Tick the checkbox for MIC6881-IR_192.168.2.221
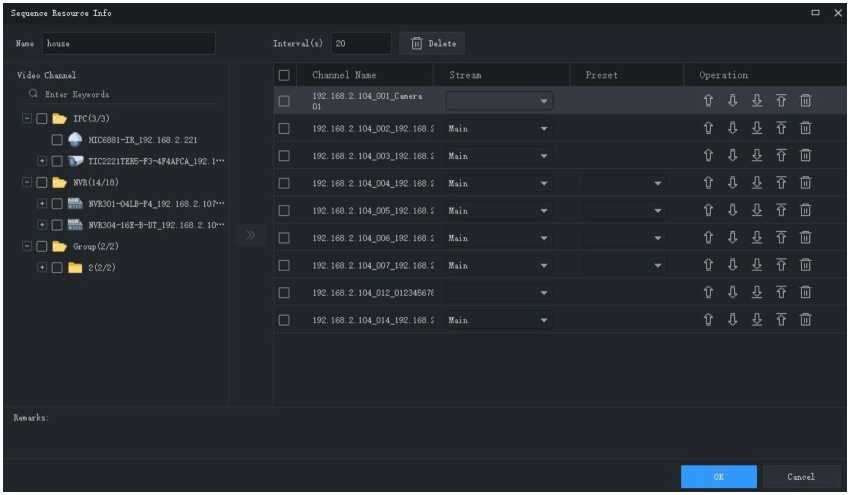The image size is (850, 495). (57, 140)
